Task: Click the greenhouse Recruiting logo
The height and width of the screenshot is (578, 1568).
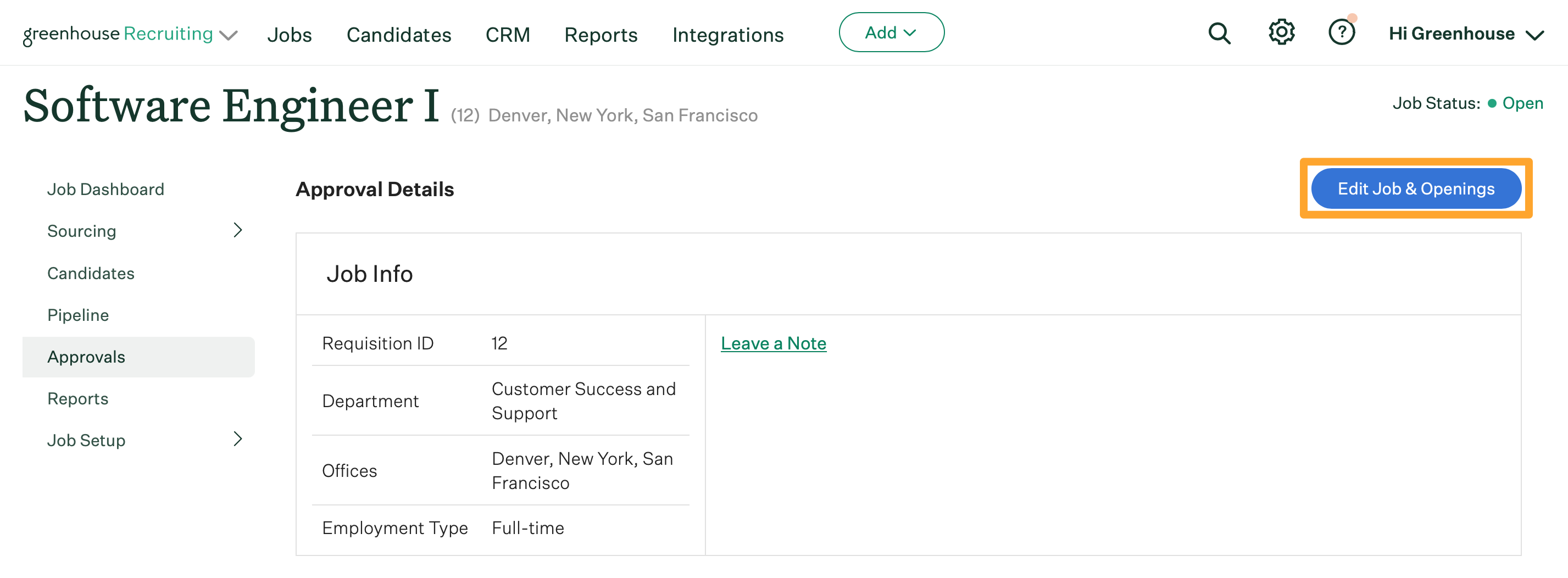Action: pyautogui.click(x=118, y=34)
